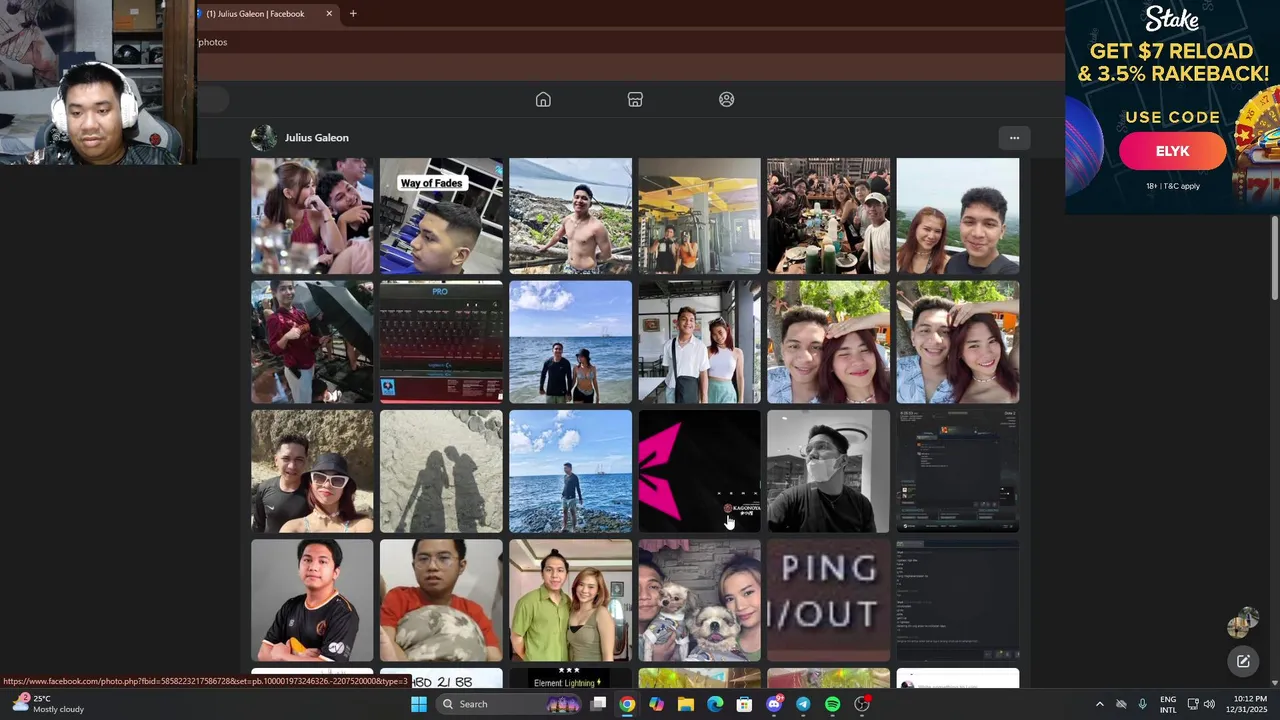Open the three-dots menu beside Julius Galeon
Image resolution: width=1280 pixels, height=720 pixels.
(1014, 138)
